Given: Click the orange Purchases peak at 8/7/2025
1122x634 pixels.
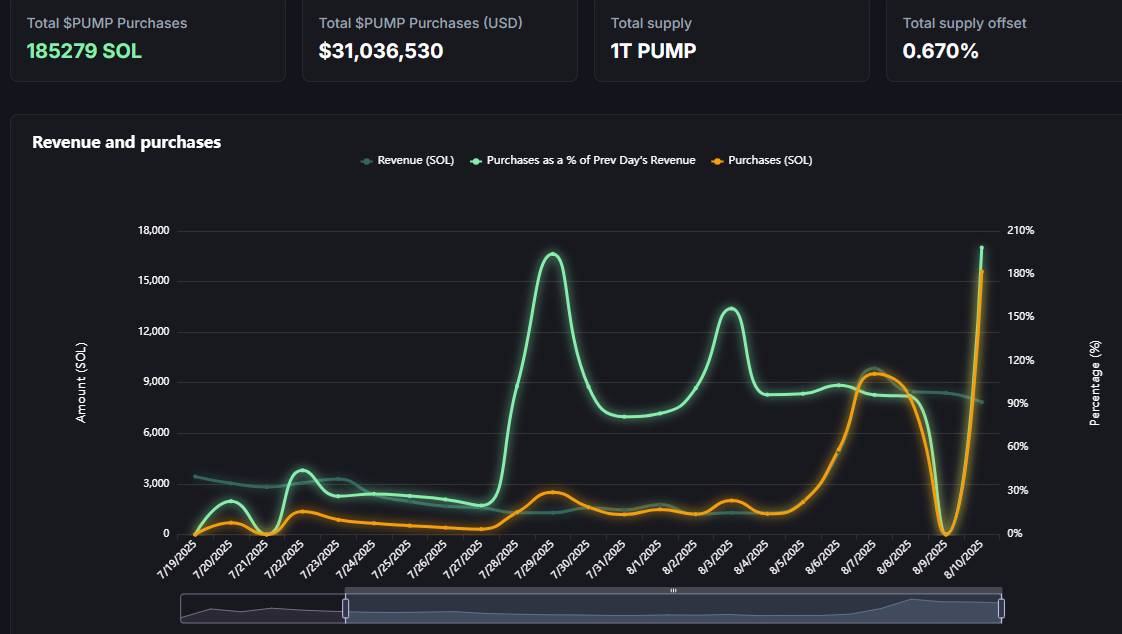Looking at the screenshot, I should pos(874,374).
